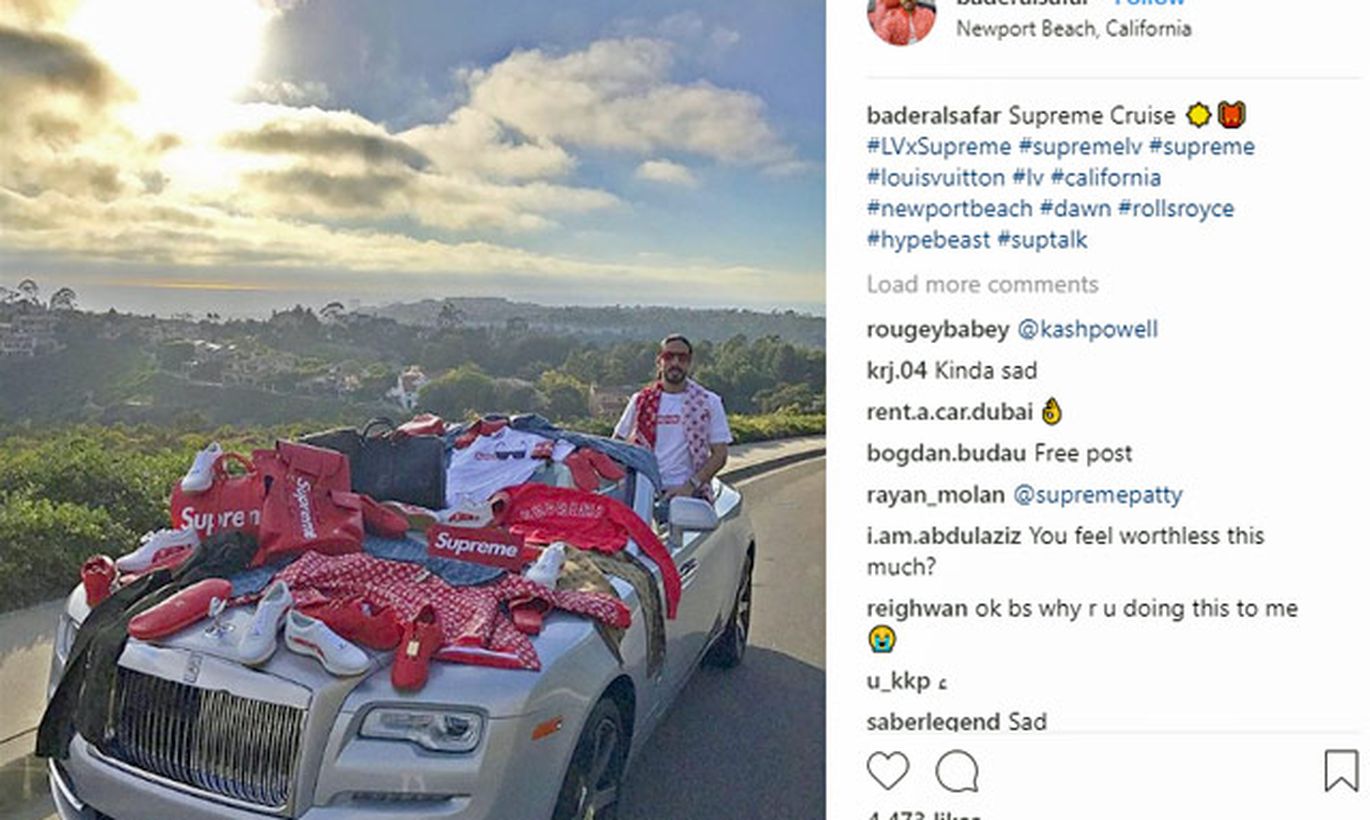Like the post with heart icon

888,771
